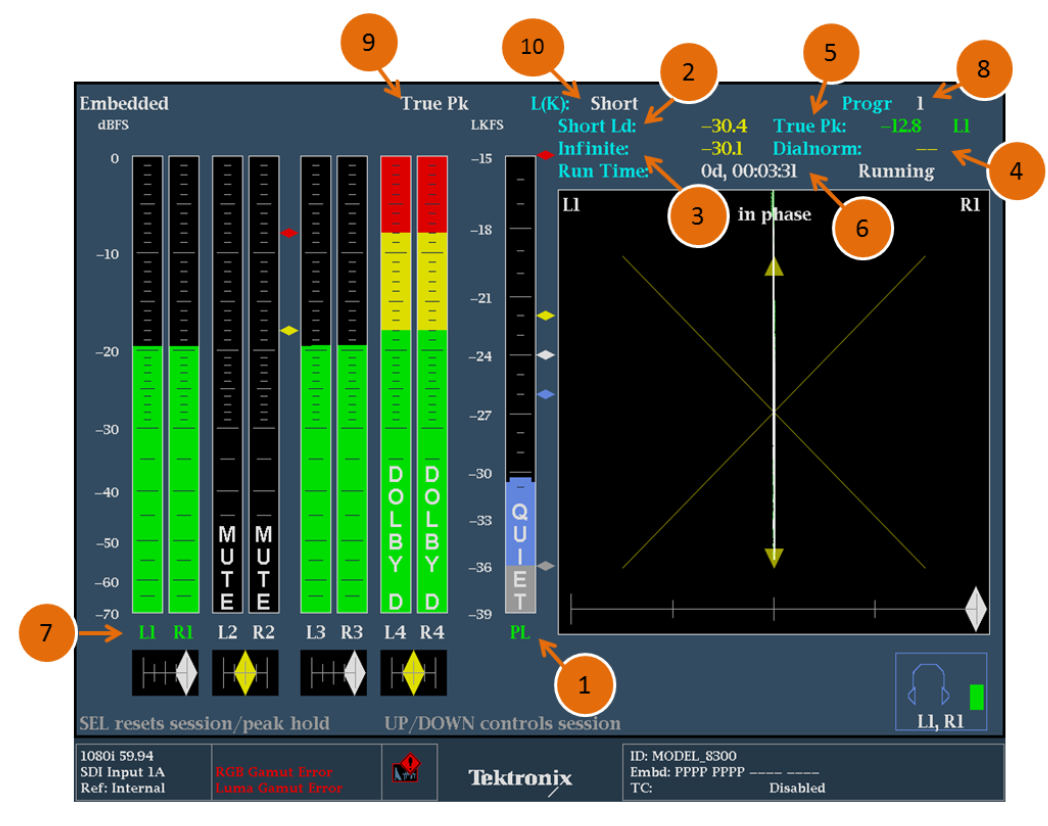Image resolution: width=1048 pixels, height=826 pixels.
Task: Click the red peak marker beside R2 bar
Action: click(289, 233)
